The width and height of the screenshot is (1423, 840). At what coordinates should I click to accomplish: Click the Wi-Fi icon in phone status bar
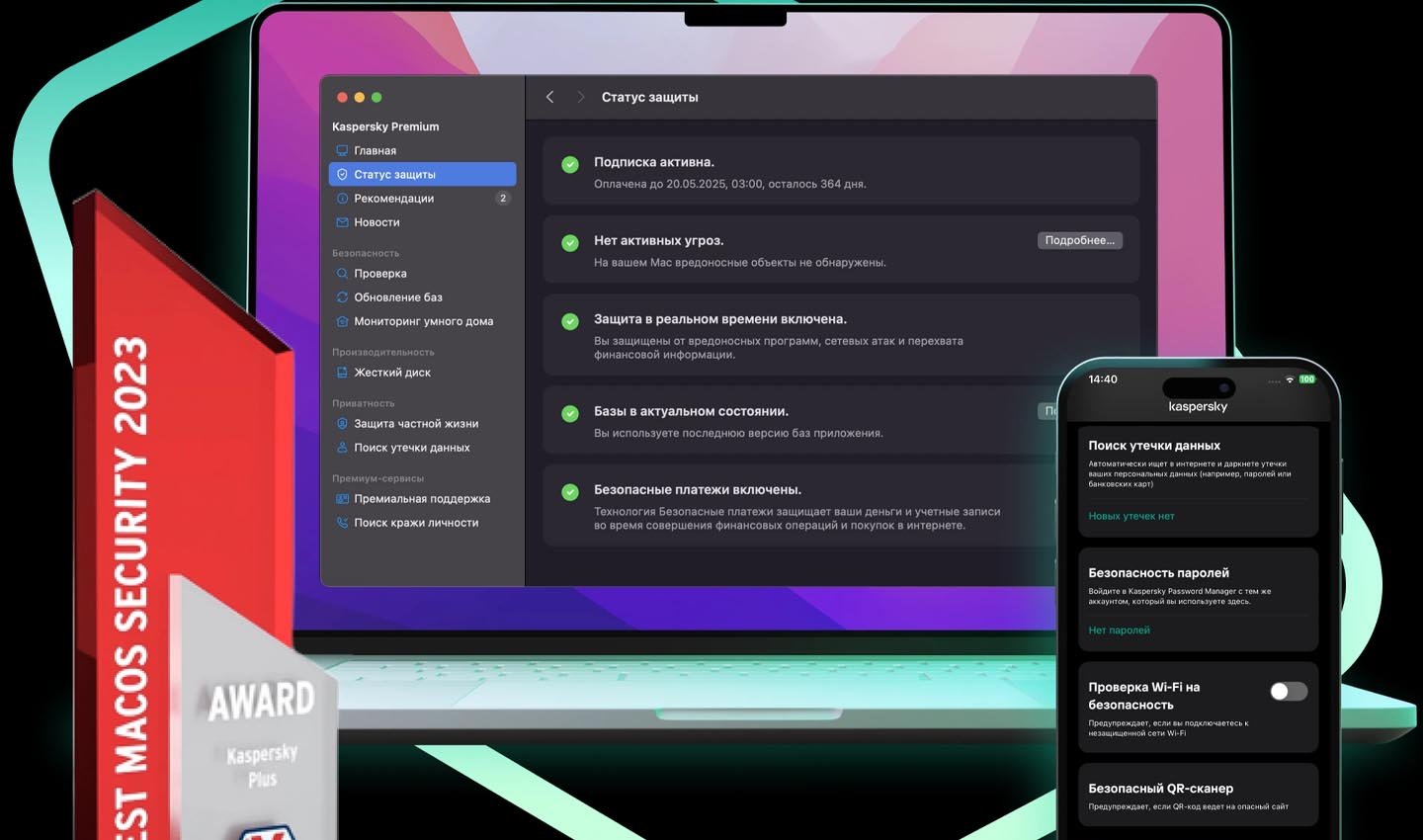(x=1290, y=379)
